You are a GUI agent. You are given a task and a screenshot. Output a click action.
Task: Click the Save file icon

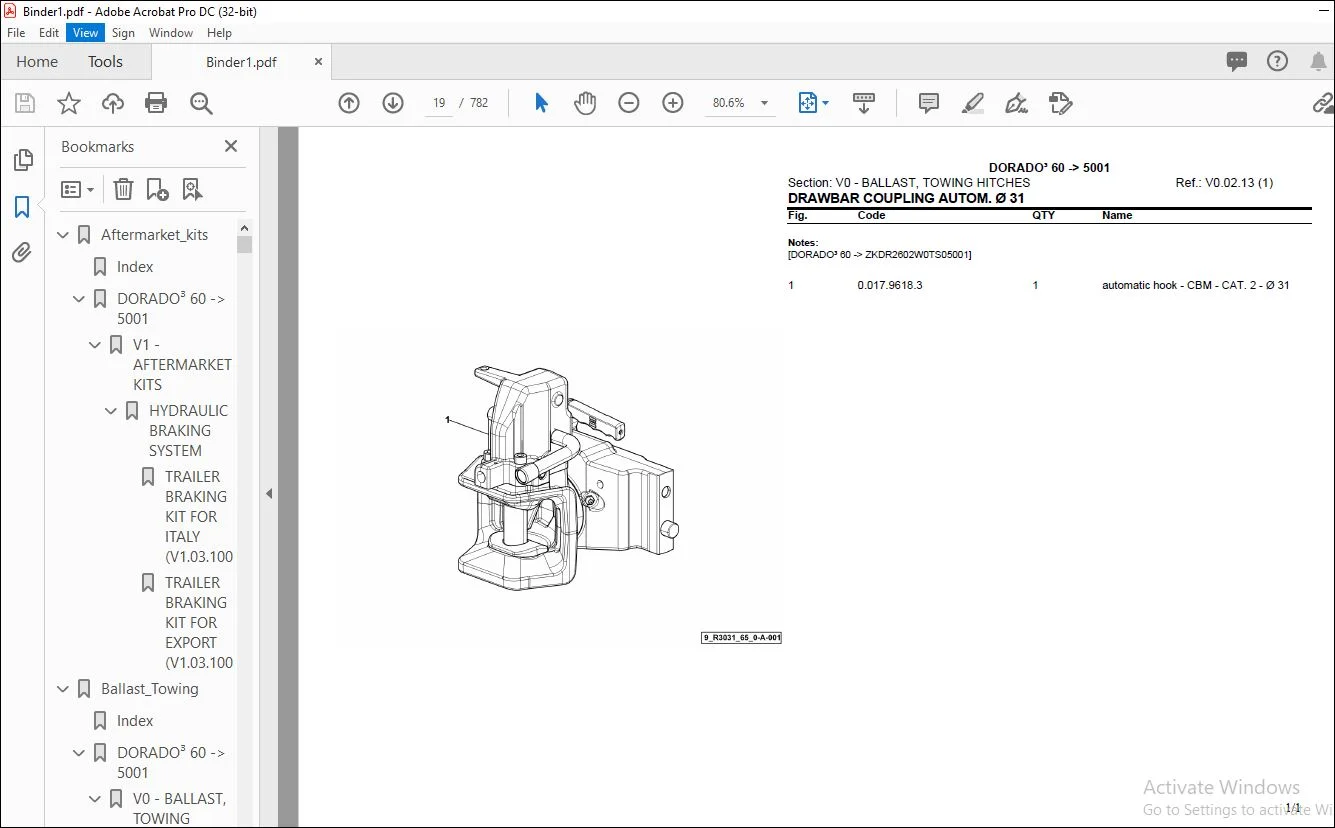(25, 103)
